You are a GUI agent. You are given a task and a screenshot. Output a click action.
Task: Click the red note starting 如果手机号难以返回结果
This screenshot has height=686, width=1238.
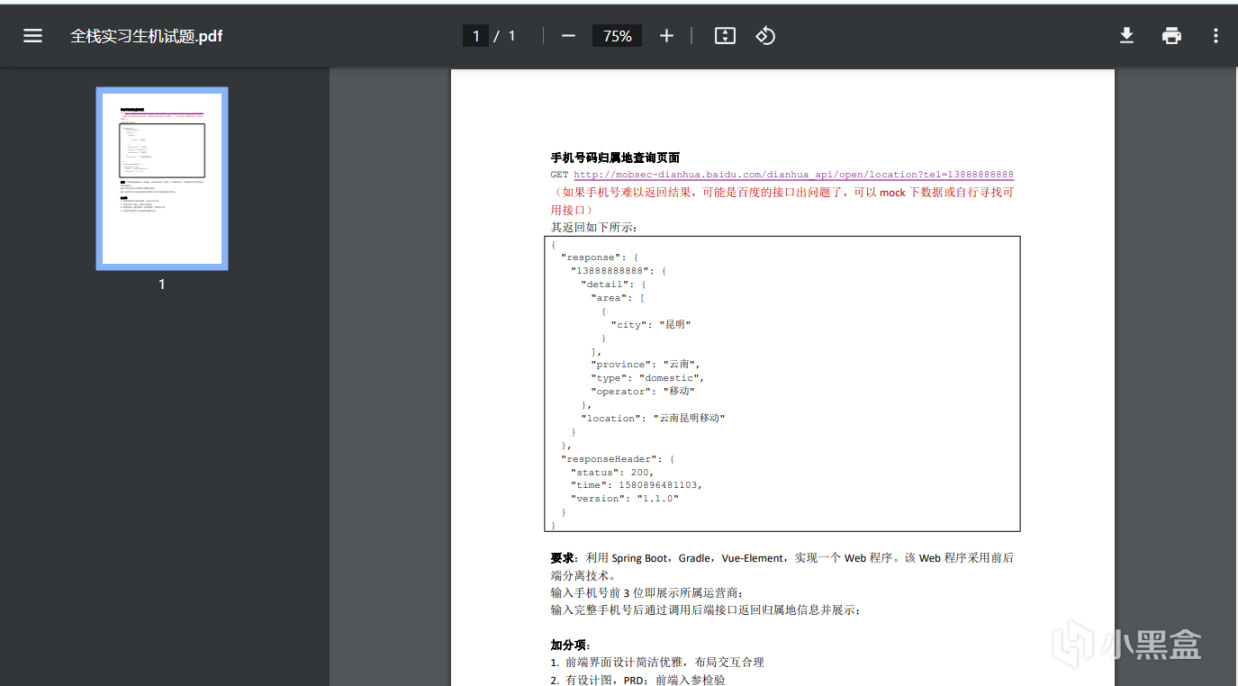click(x=782, y=200)
